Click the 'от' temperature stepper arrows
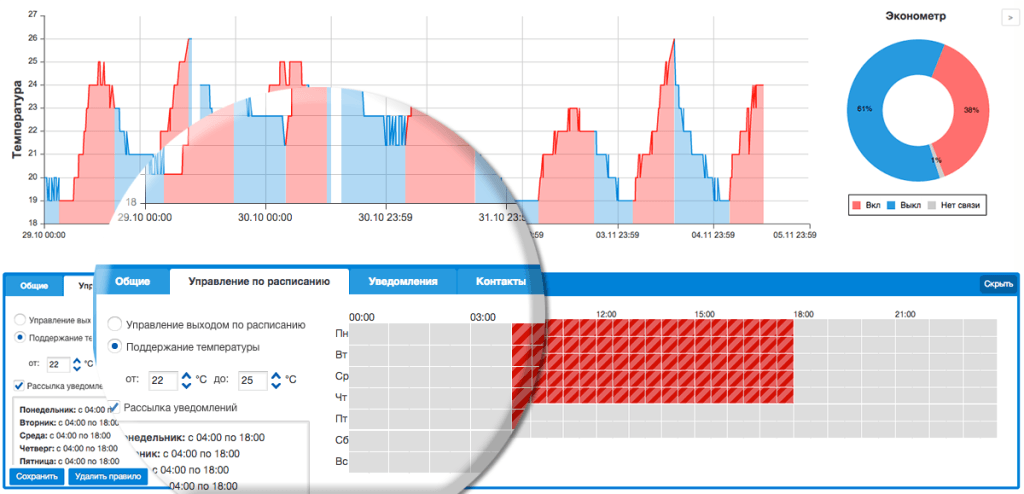This screenshot has width=1024, height=494. [186, 380]
